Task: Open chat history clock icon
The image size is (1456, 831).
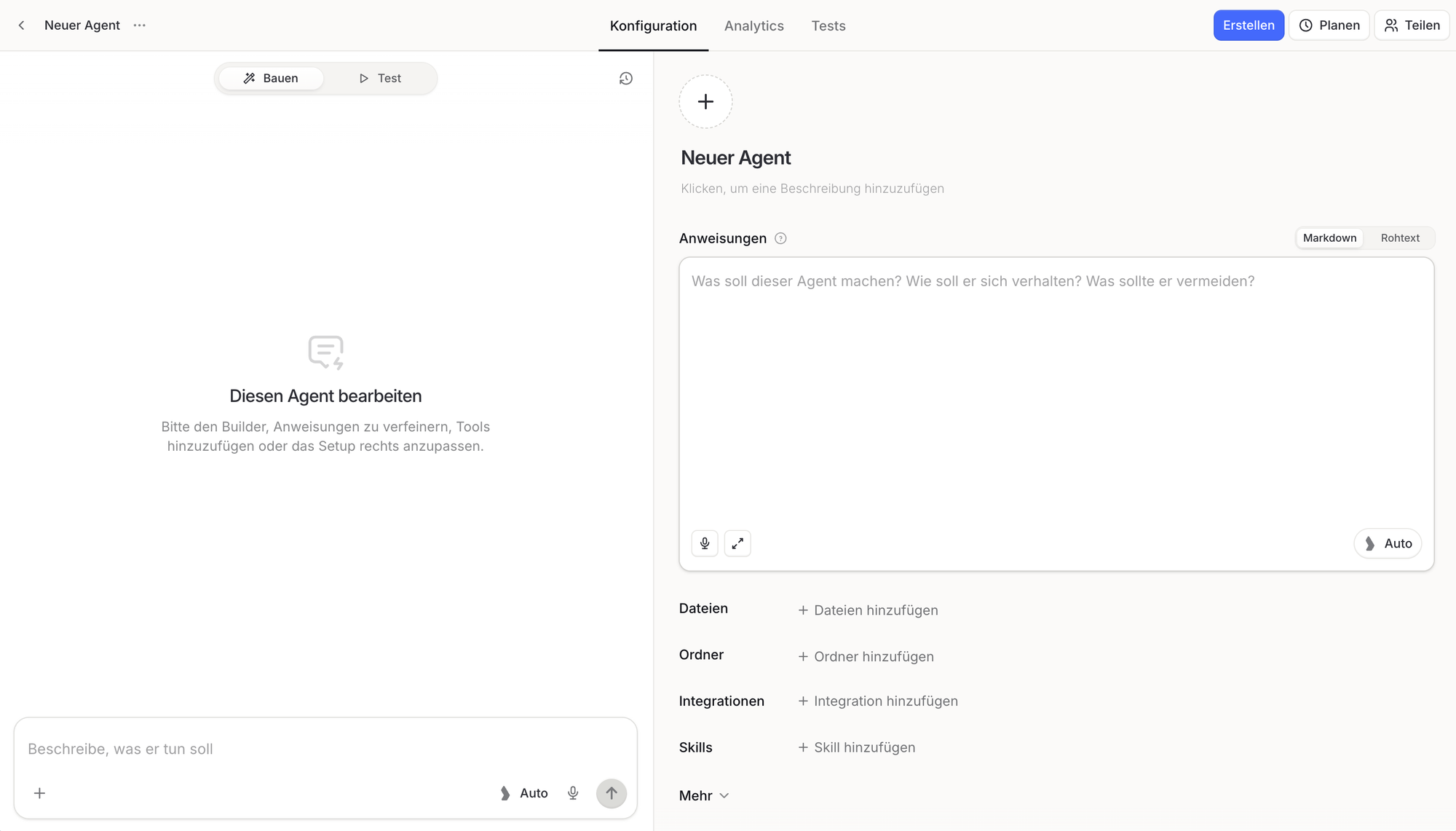Action: coord(626,79)
